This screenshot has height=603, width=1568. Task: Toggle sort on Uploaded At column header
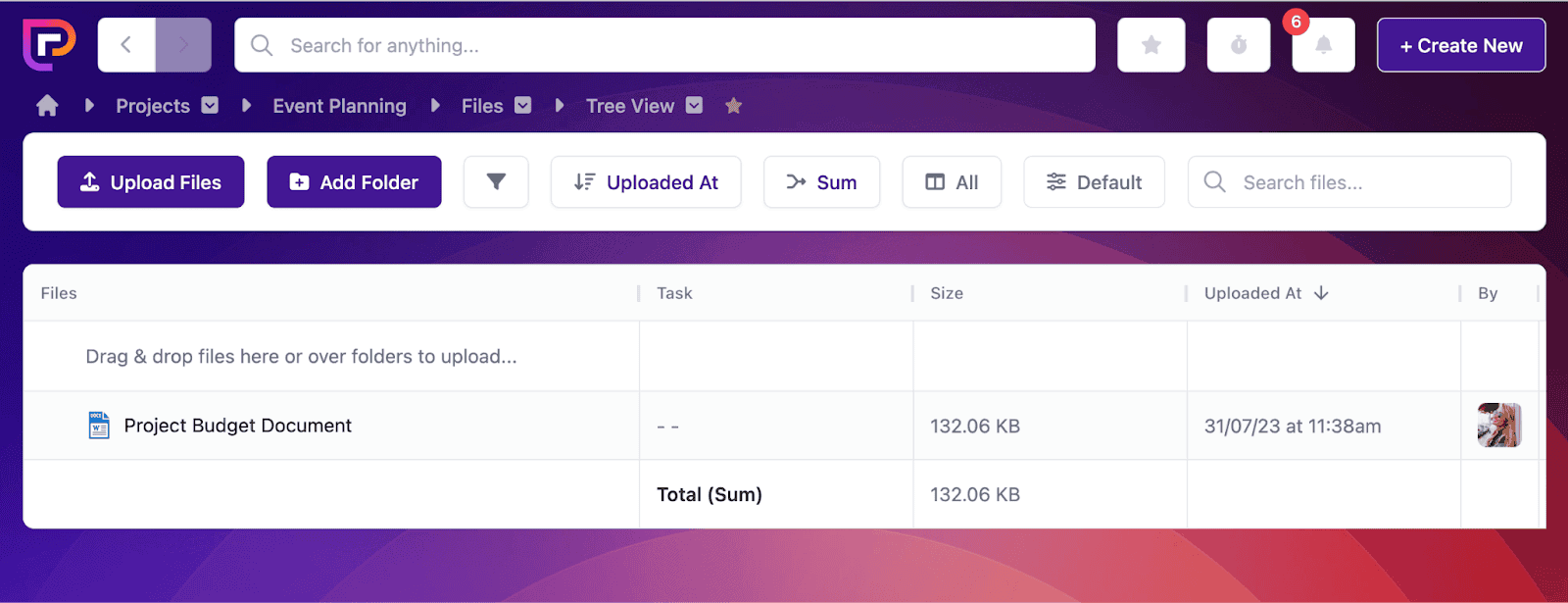click(1265, 293)
